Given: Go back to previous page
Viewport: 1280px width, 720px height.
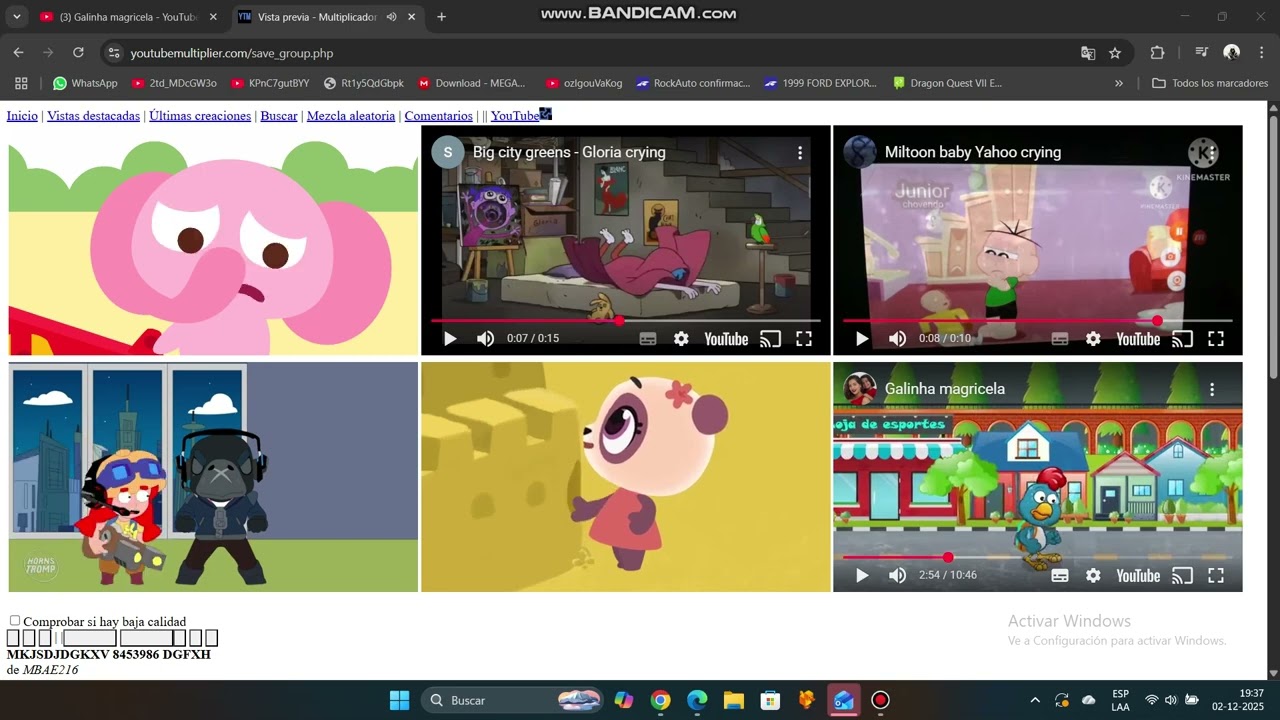Looking at the screenshot, I should tap(18, 53).
